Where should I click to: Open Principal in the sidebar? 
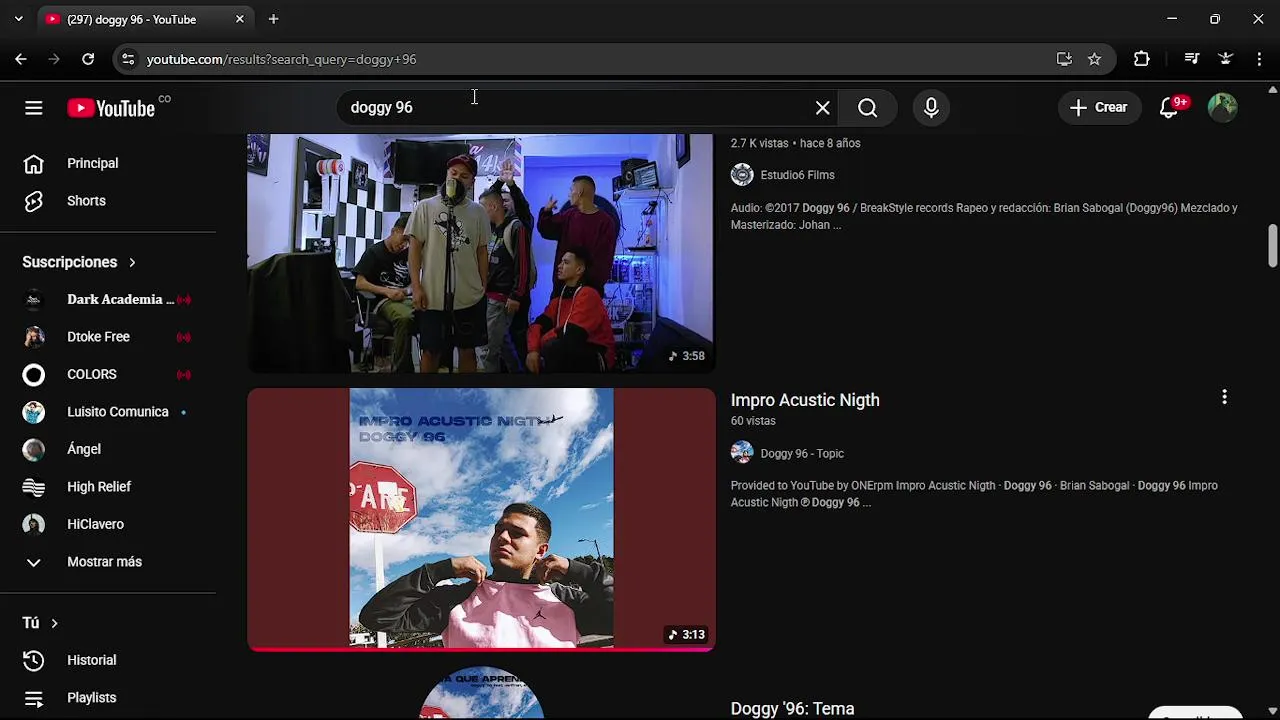coord(108,163)
